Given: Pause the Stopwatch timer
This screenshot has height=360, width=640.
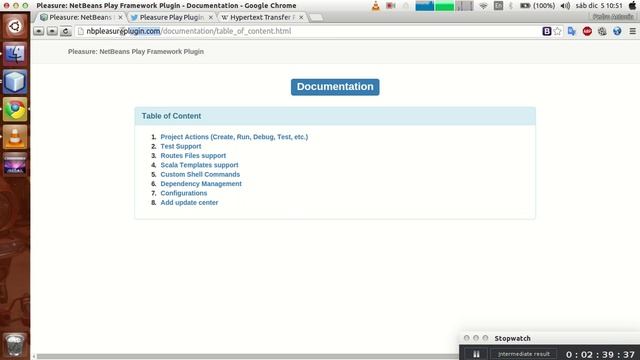Looking at the screenshot, I should pos(476,354).
